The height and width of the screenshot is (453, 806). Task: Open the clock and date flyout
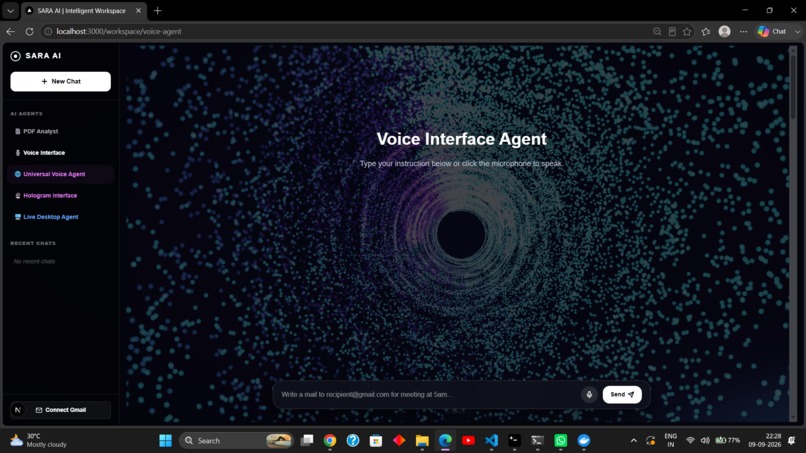[x=765, y=441]
